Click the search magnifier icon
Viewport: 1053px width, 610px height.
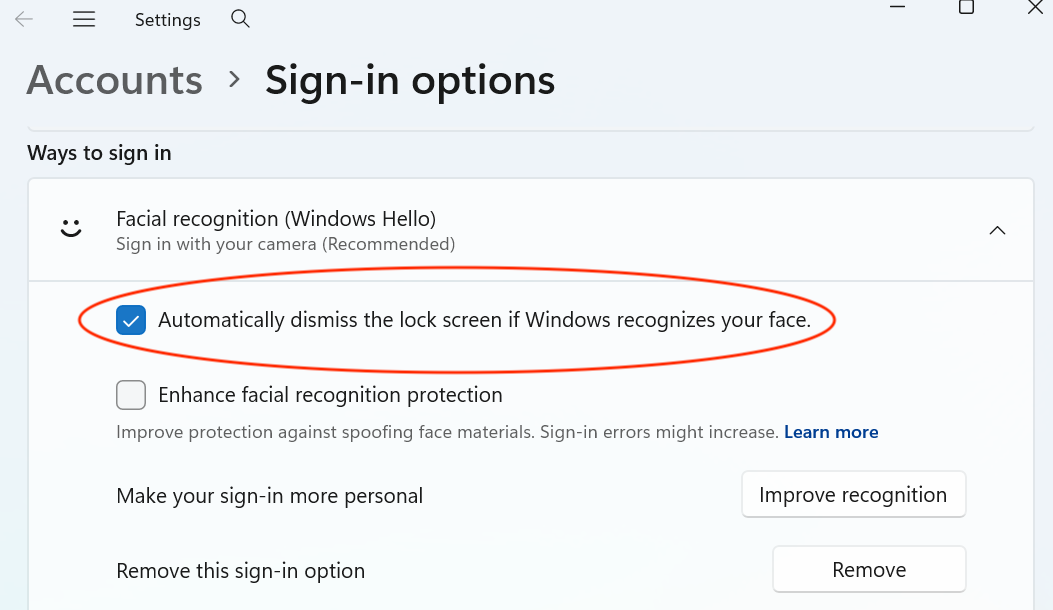tap(240, 19)
